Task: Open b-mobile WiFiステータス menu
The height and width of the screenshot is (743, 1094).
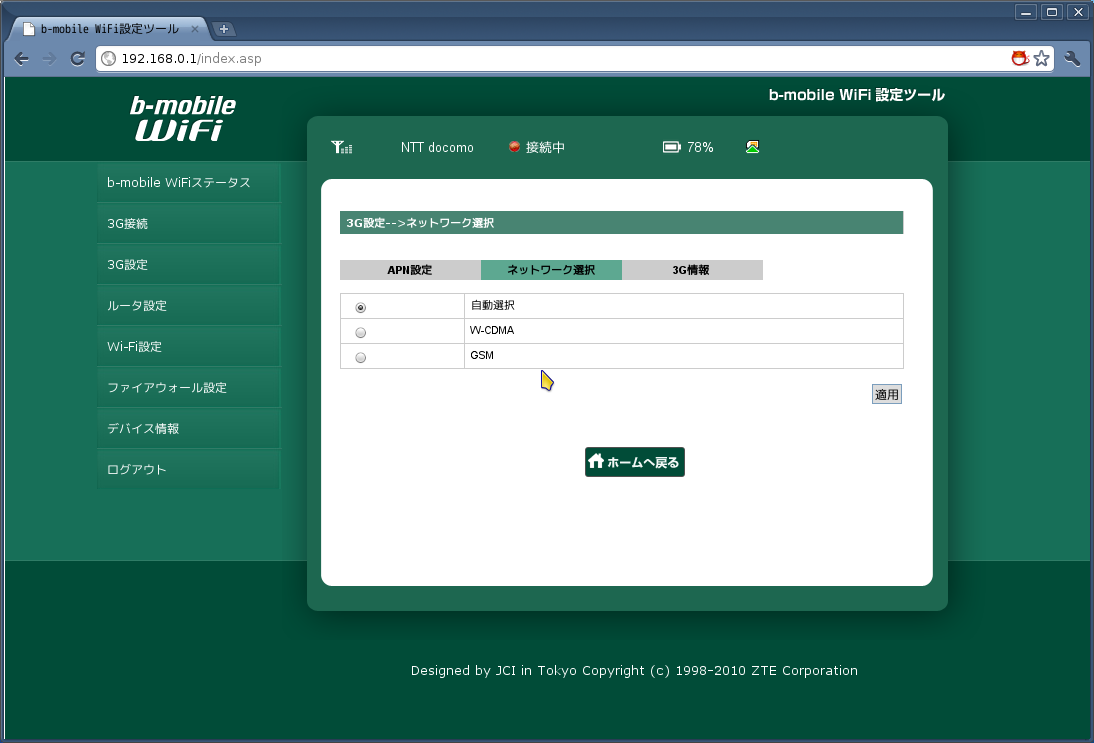Action: pos(188,183)
